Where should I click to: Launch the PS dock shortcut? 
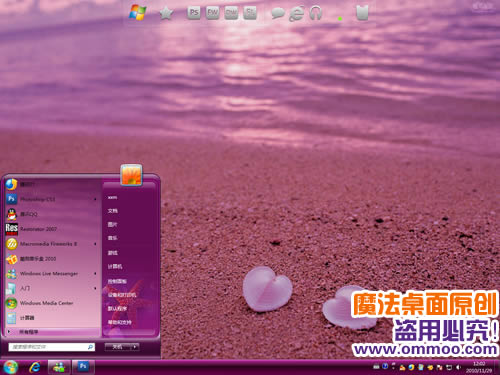pos(194,13)
